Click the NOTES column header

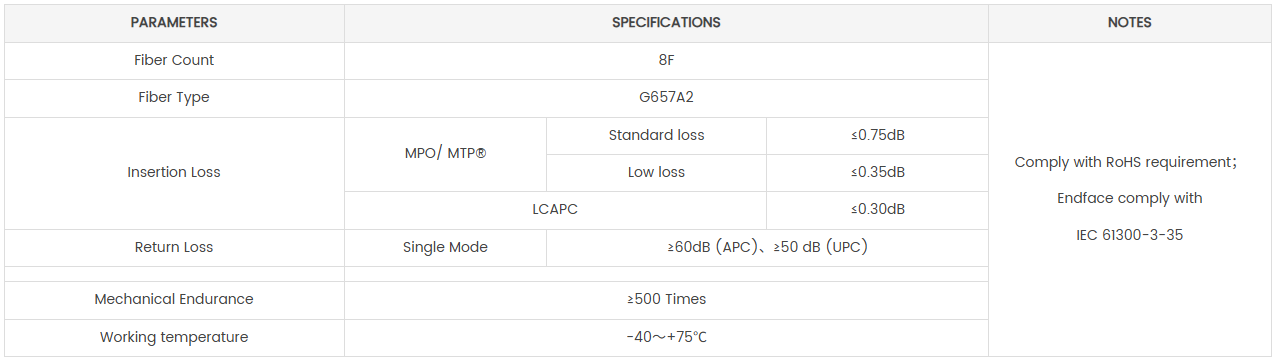click(1129, 23)
